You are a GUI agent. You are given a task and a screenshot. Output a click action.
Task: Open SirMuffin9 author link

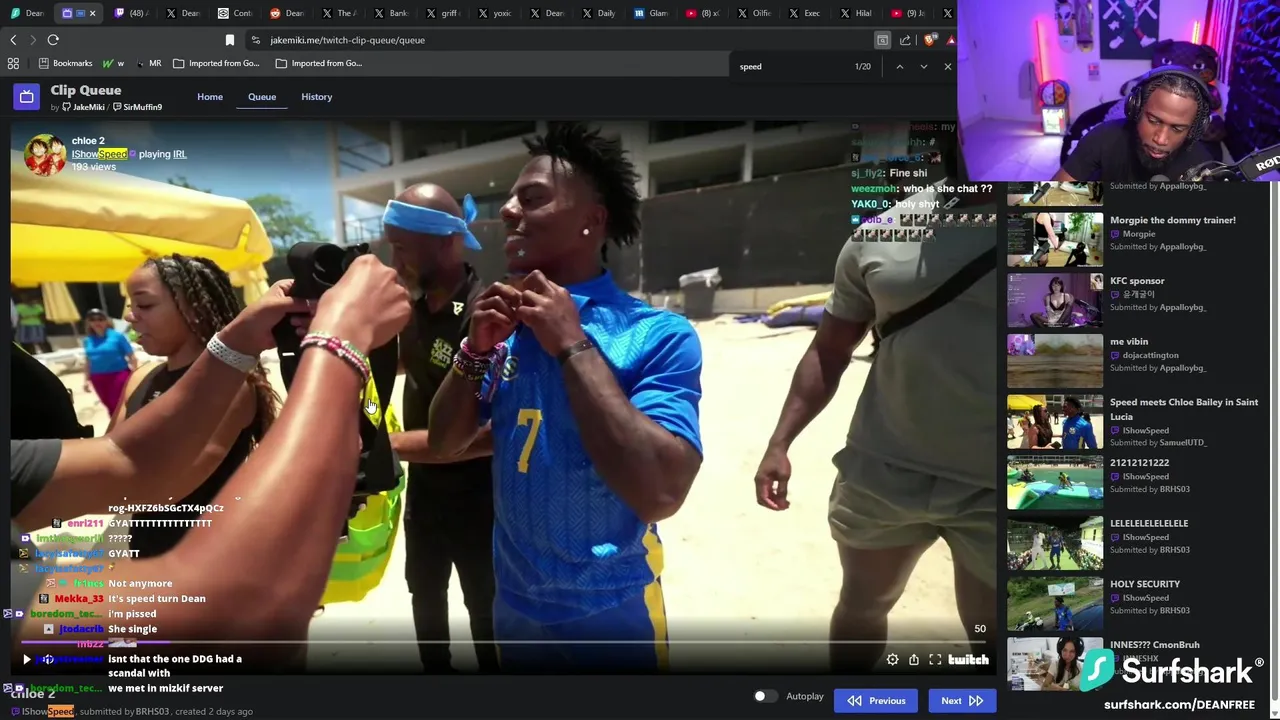137,107
